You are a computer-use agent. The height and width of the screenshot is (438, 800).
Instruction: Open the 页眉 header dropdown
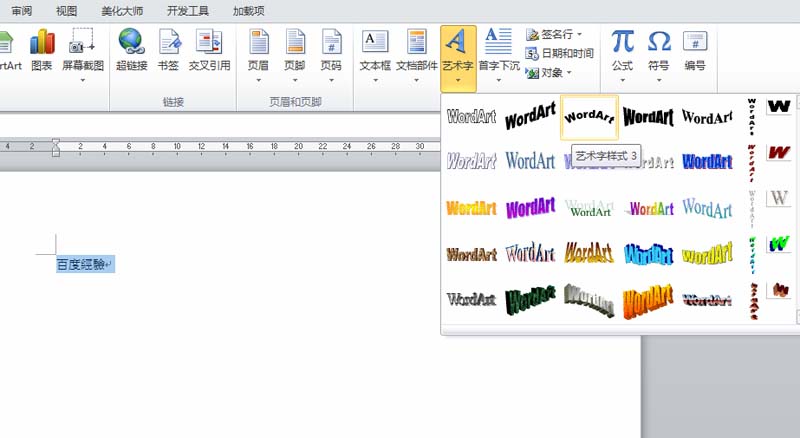[258, 78]
